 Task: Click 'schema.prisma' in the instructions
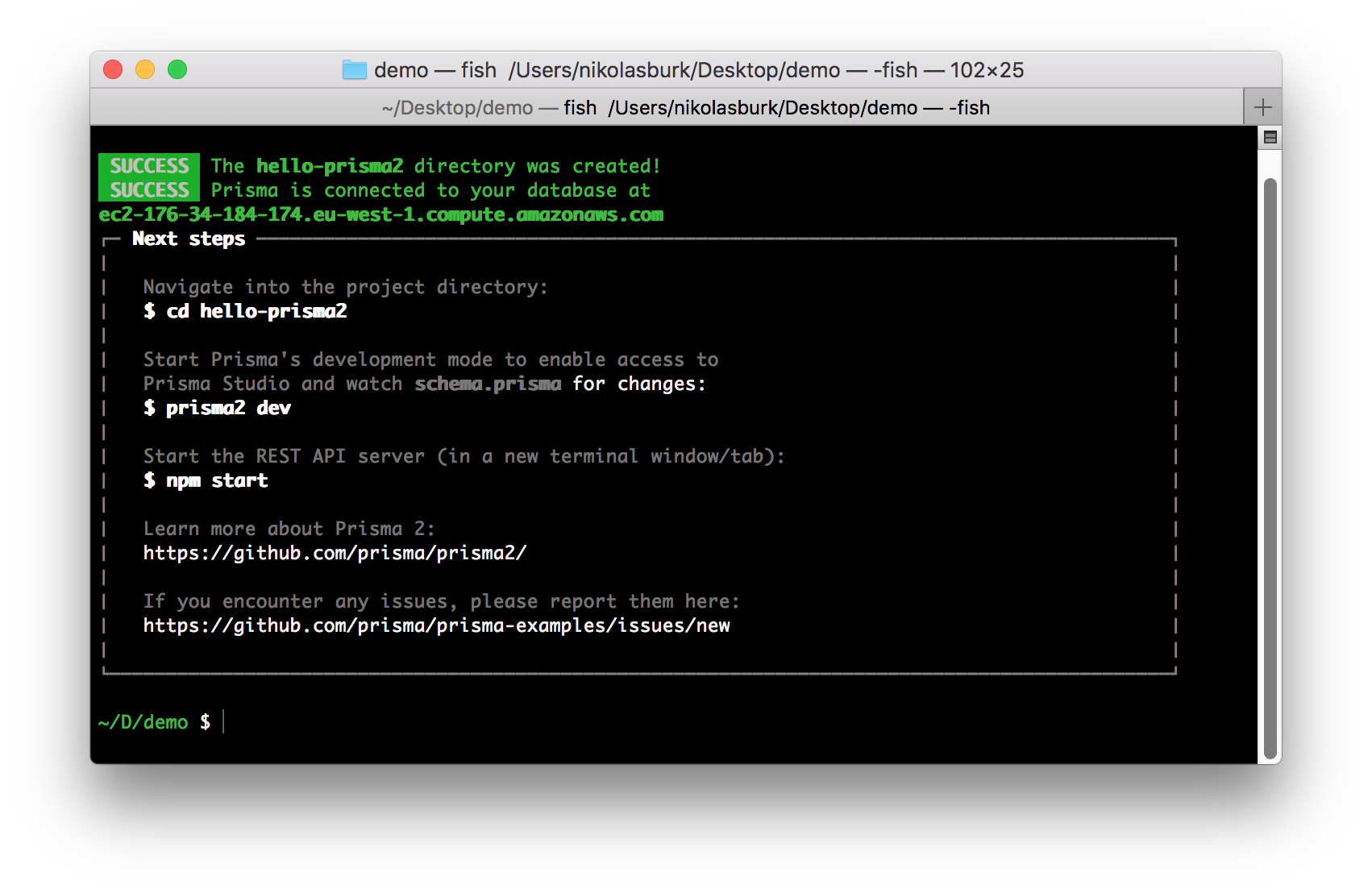click(x=488, y=384)
